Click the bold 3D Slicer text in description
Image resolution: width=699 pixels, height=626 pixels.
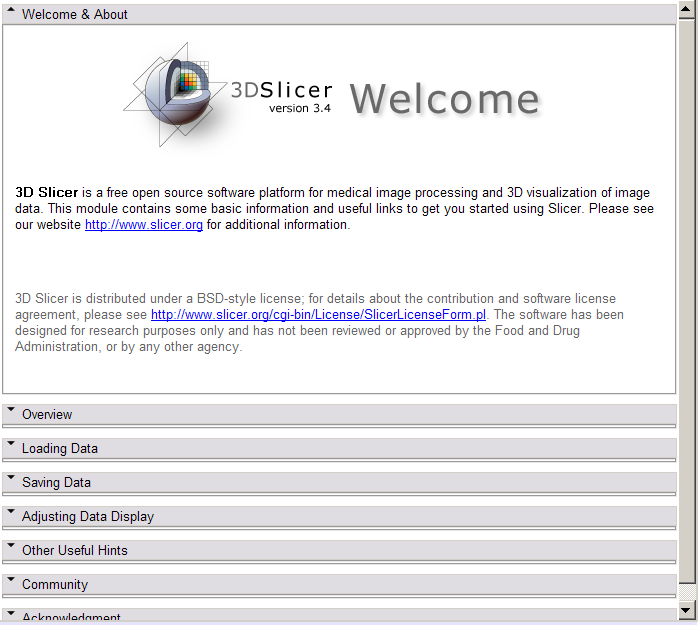coord(47,193)
